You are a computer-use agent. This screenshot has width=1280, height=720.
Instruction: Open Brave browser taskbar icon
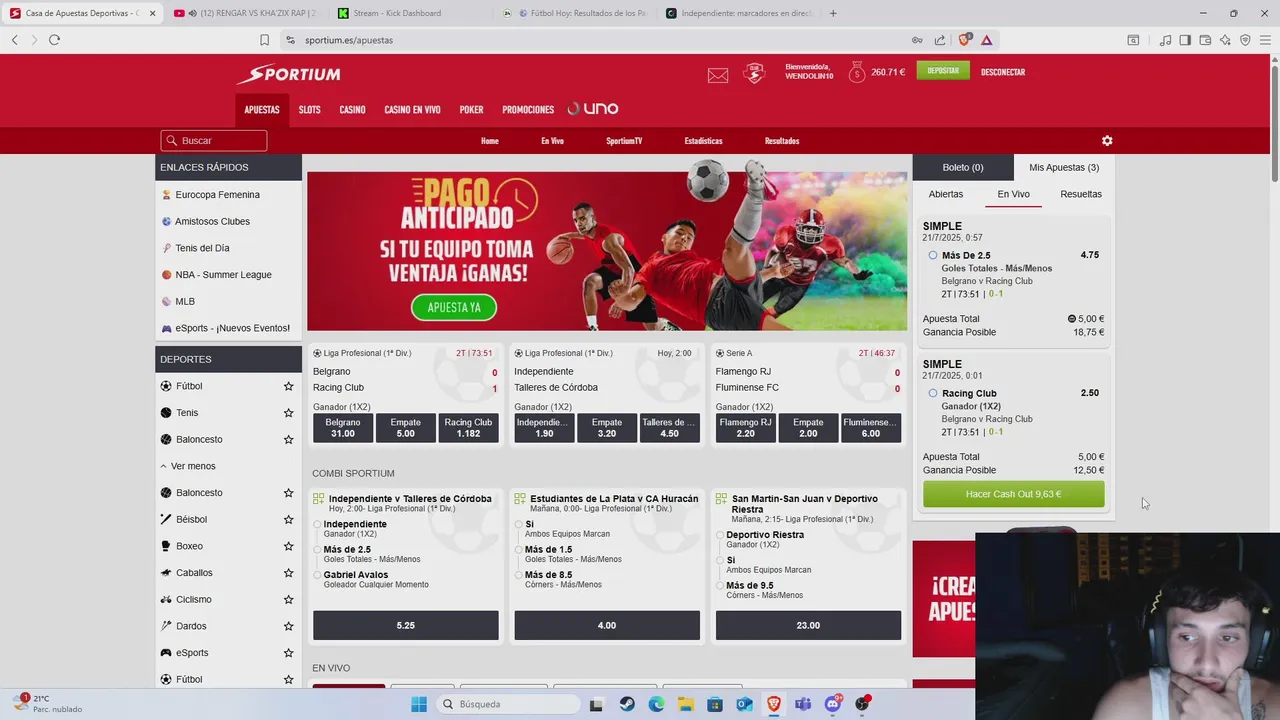coord(774,704)
